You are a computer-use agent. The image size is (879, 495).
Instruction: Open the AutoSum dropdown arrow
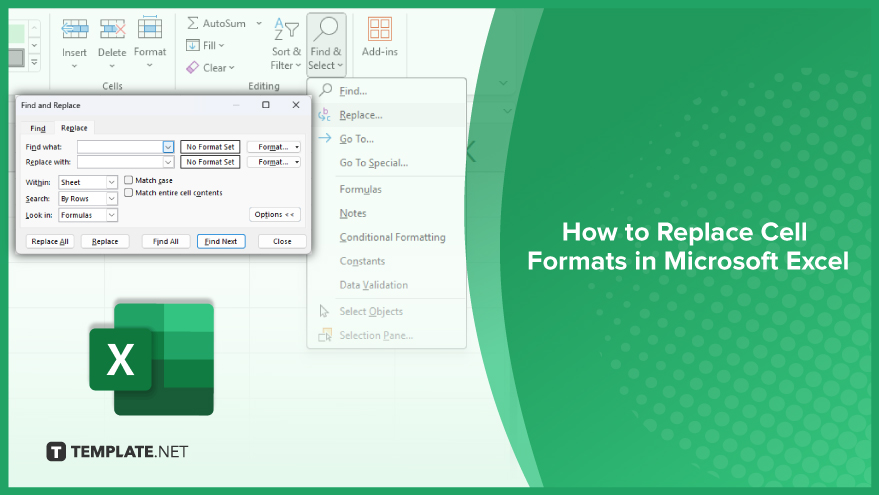259,24
